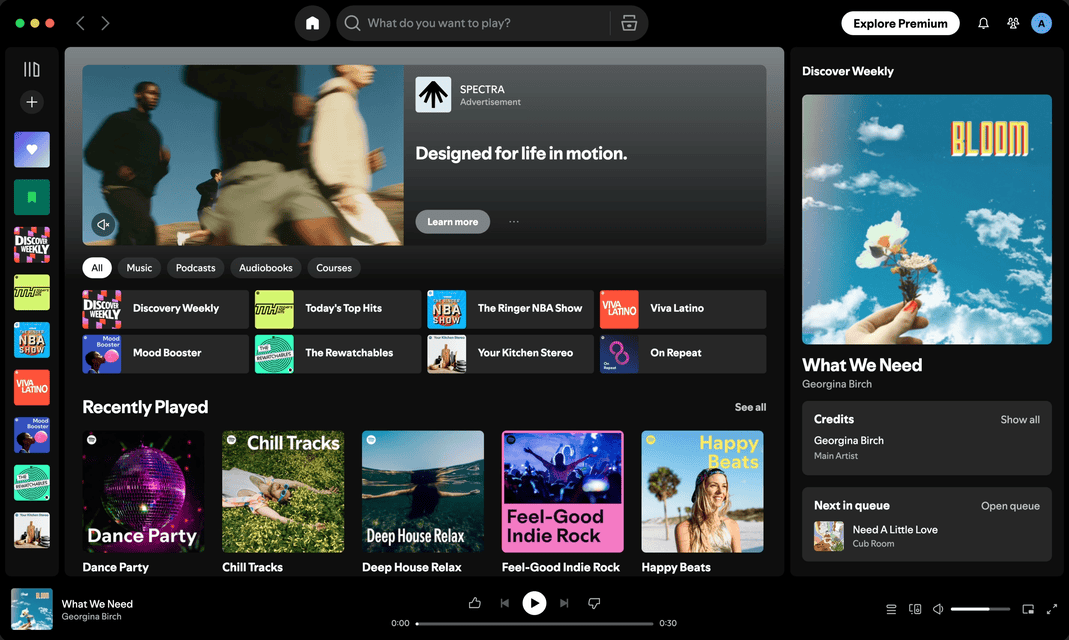1069x640 pixels.
Task: Open The Rewatchables tile
Action: click(x=337, y=354)
